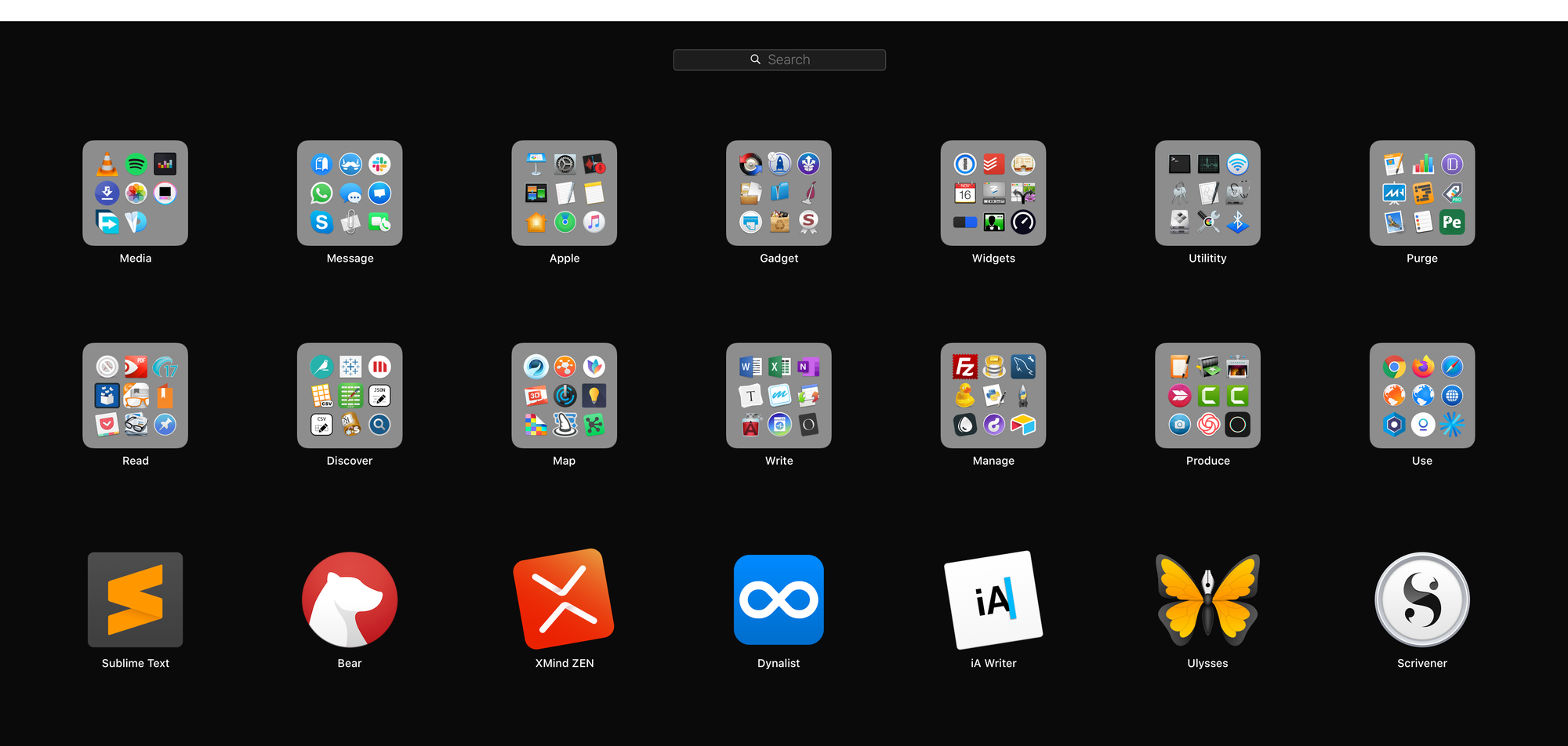Screen dimensions: 1568x746
Task: Click the Message folder label
Action: (x=350, y=258)
